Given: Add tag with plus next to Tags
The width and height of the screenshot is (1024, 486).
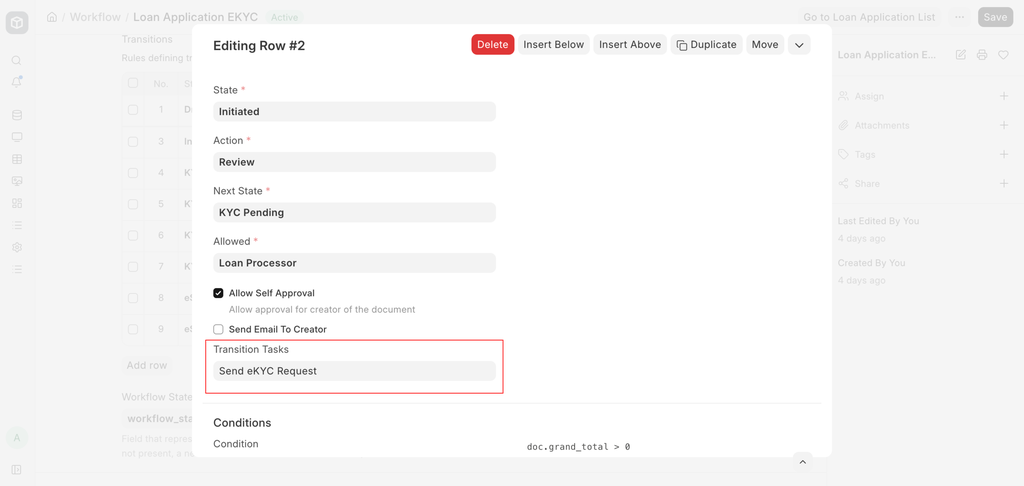Looking at the screenshot, I should [x=1004, y=154].
